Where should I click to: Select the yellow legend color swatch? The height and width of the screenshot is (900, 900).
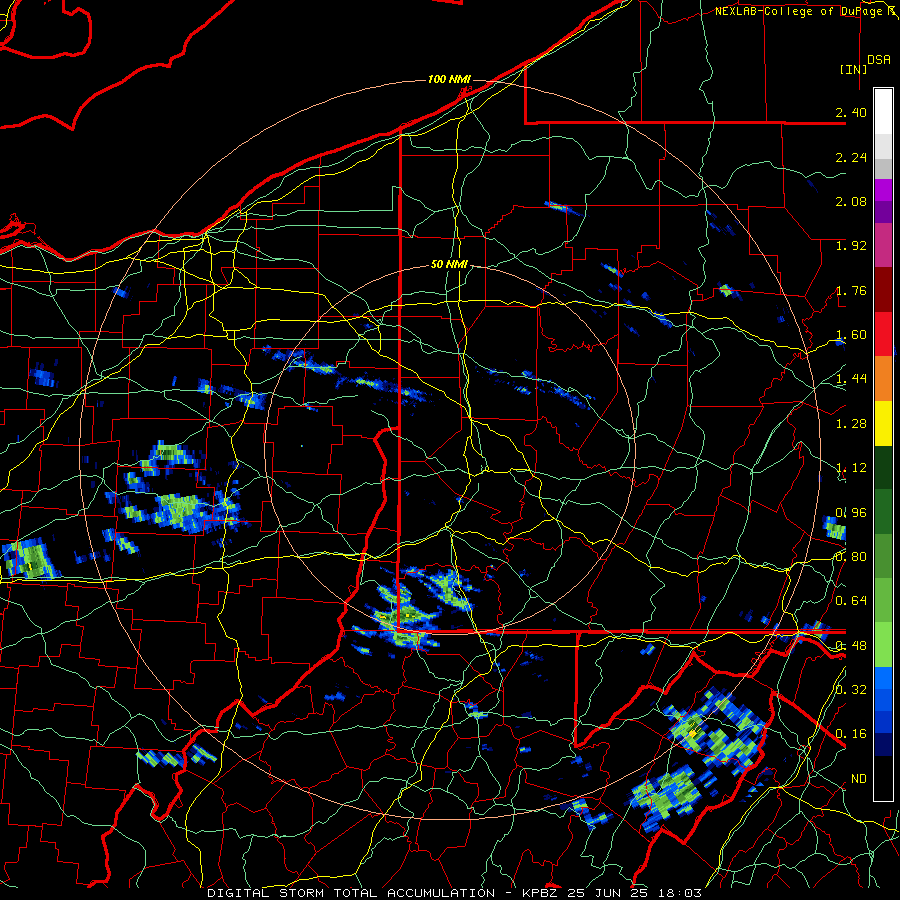pyautogui.click(x=883, y=423)
